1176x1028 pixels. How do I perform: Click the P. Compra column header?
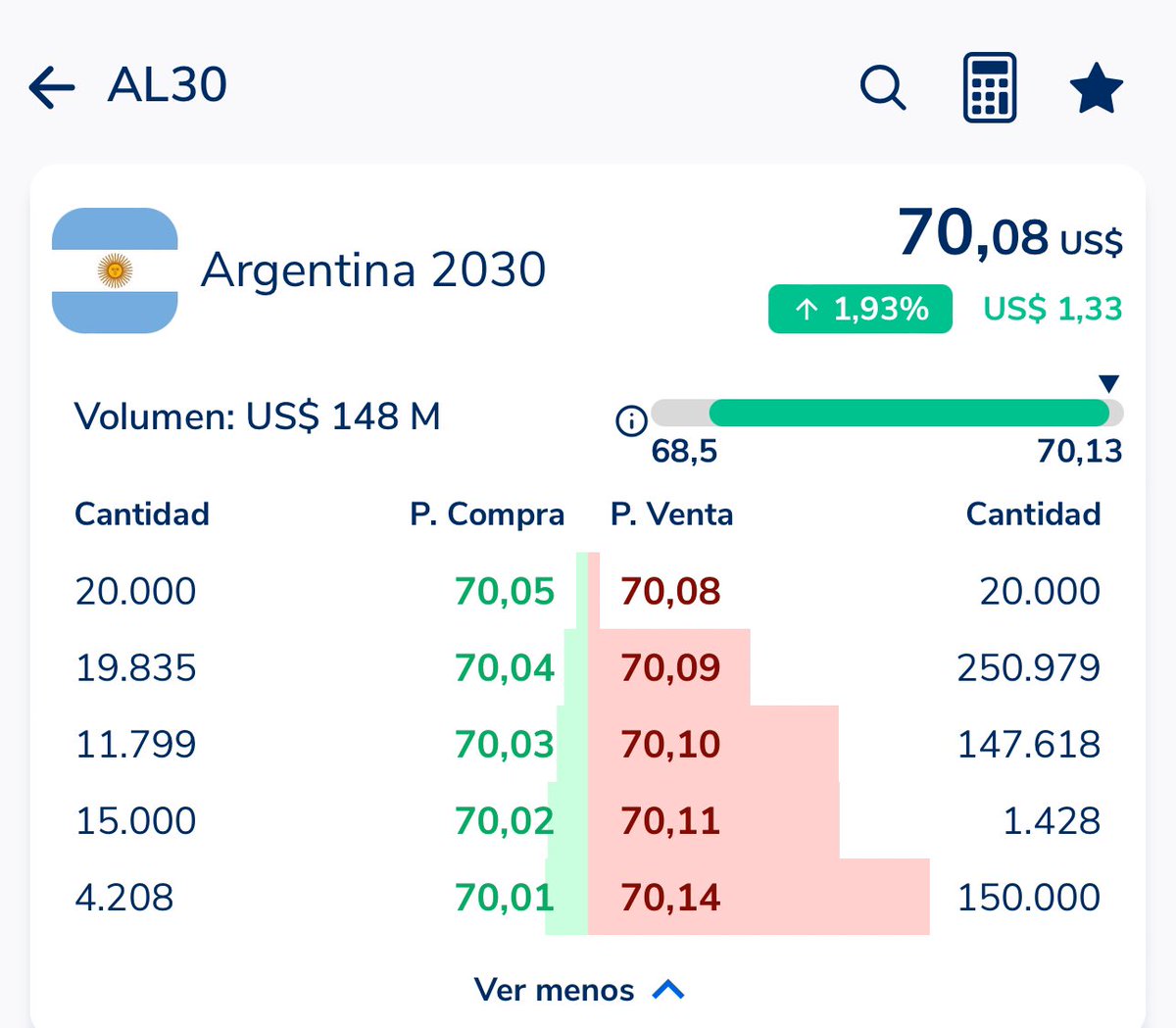tap(487, 514)
